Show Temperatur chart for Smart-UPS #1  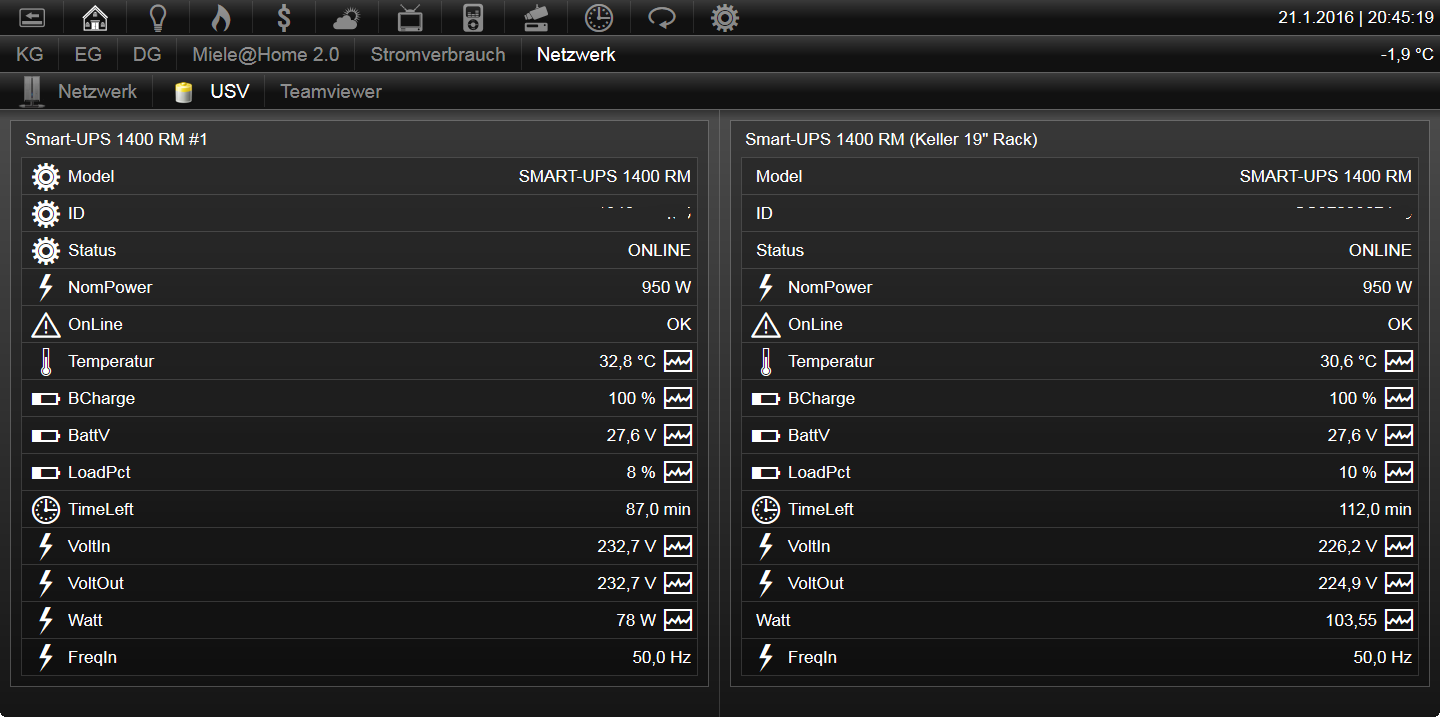(x=678, y=361)
